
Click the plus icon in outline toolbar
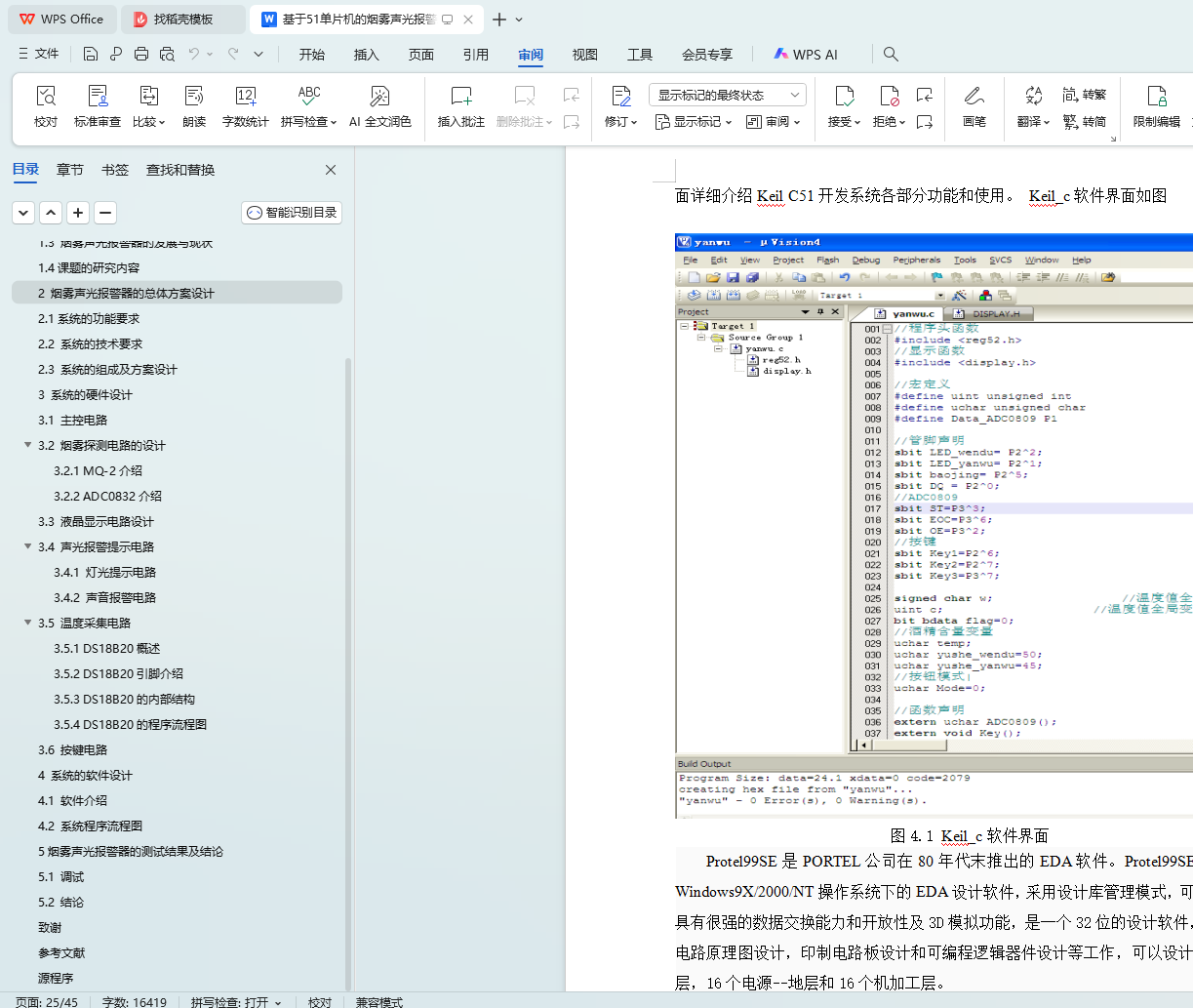coord(78,213)
